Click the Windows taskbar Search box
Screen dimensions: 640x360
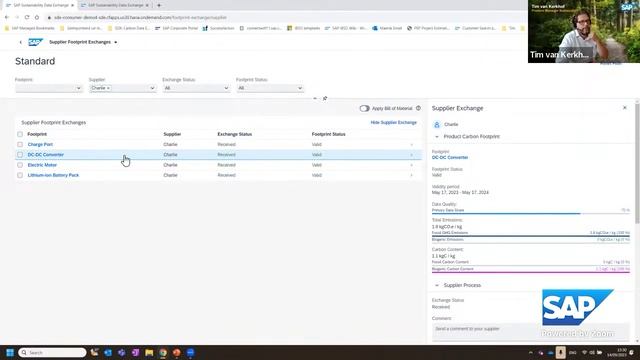pyautogui.click(x=52, y=352)
